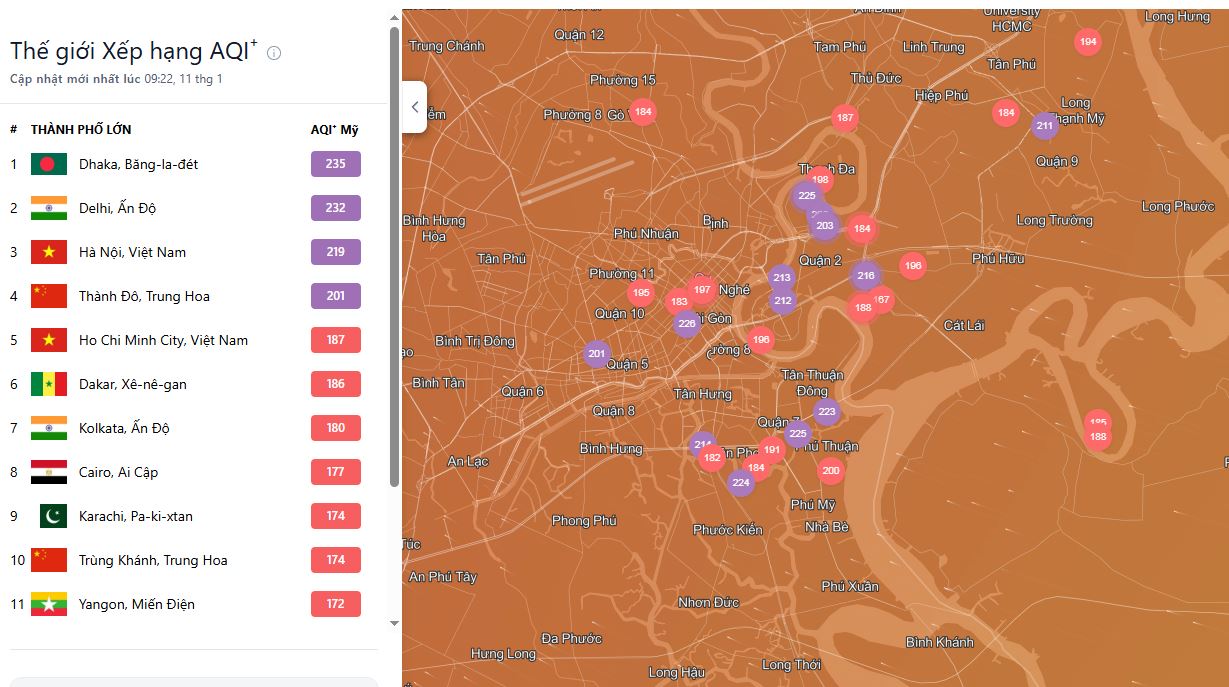Click the purple 226 marker near Sài Gòn

[686, 323]
